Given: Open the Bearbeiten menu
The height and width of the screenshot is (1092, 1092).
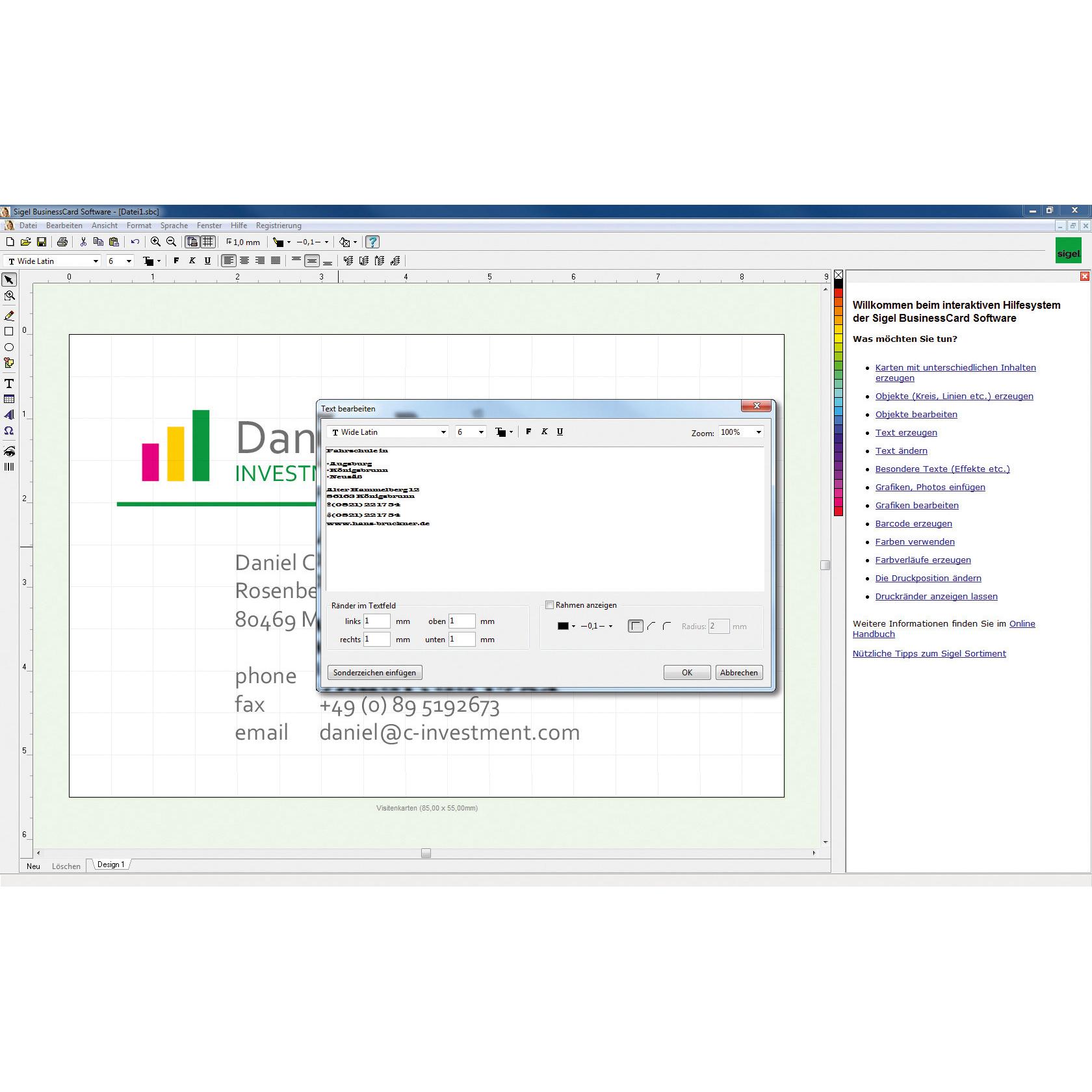Looking at the screenshot, I should pos(64,226).
